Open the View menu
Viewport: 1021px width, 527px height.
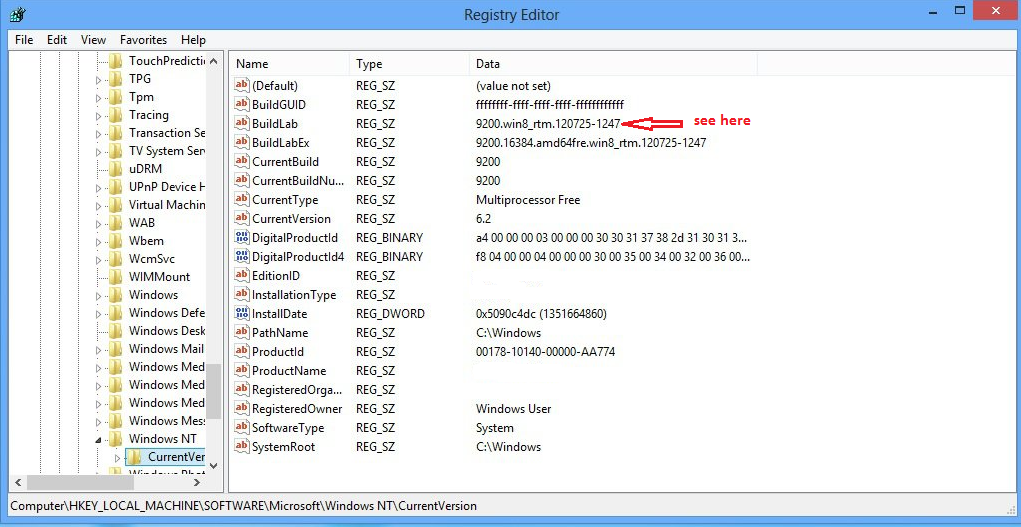point(93,40)
